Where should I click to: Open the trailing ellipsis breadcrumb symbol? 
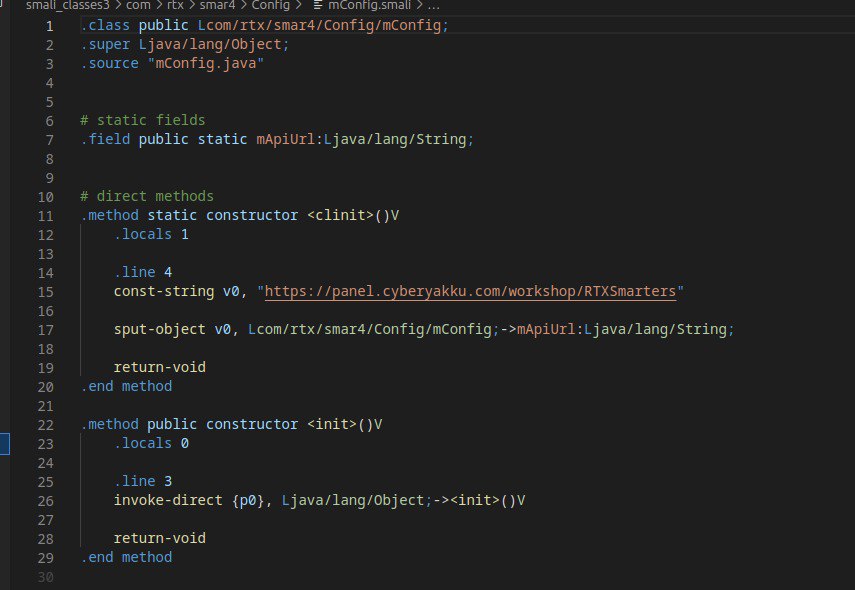tap(434, 5)
